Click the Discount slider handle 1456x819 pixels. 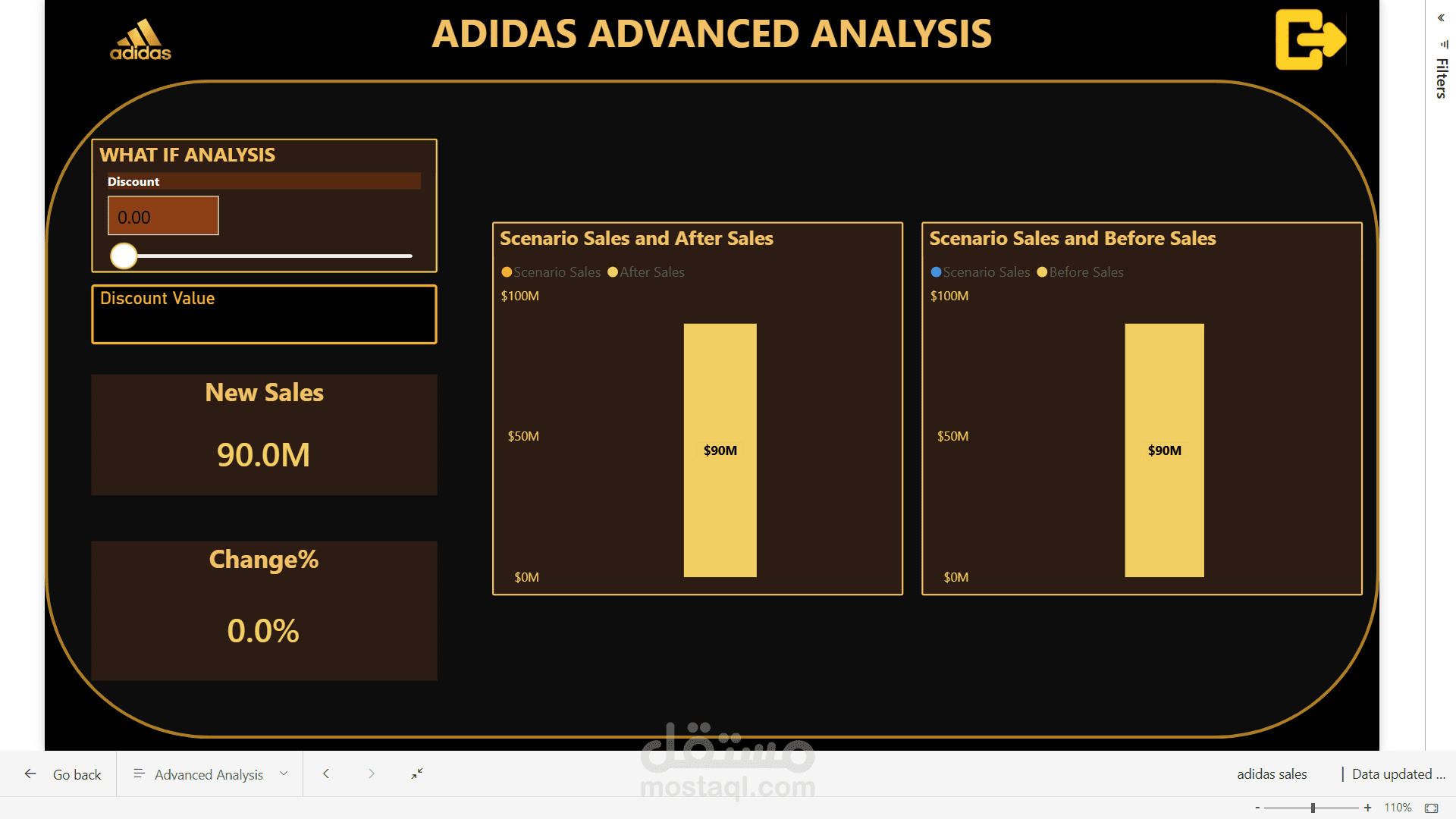click(x=124, y=256)
